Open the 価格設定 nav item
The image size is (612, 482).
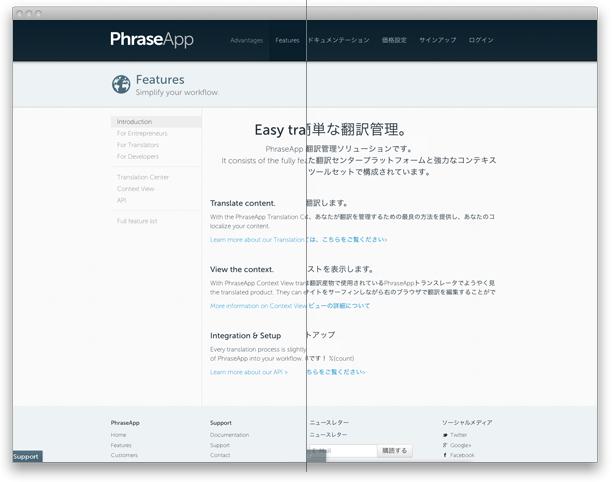coord(394,40)
